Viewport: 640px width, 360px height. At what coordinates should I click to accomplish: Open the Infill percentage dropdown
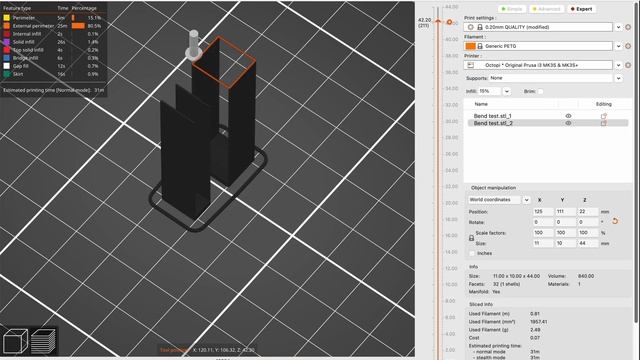pyautogui.click(x=507, y=91)
